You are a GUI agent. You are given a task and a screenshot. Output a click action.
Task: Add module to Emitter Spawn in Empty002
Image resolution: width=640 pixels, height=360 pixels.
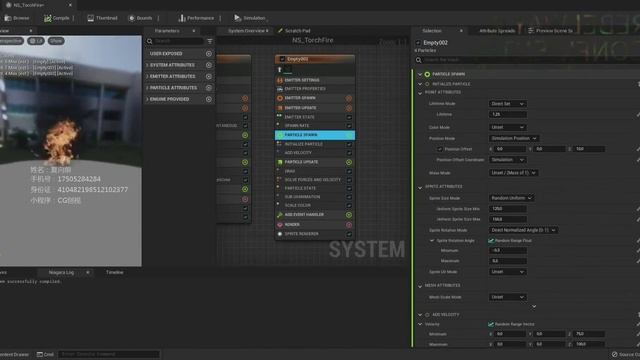coord(349,98)
